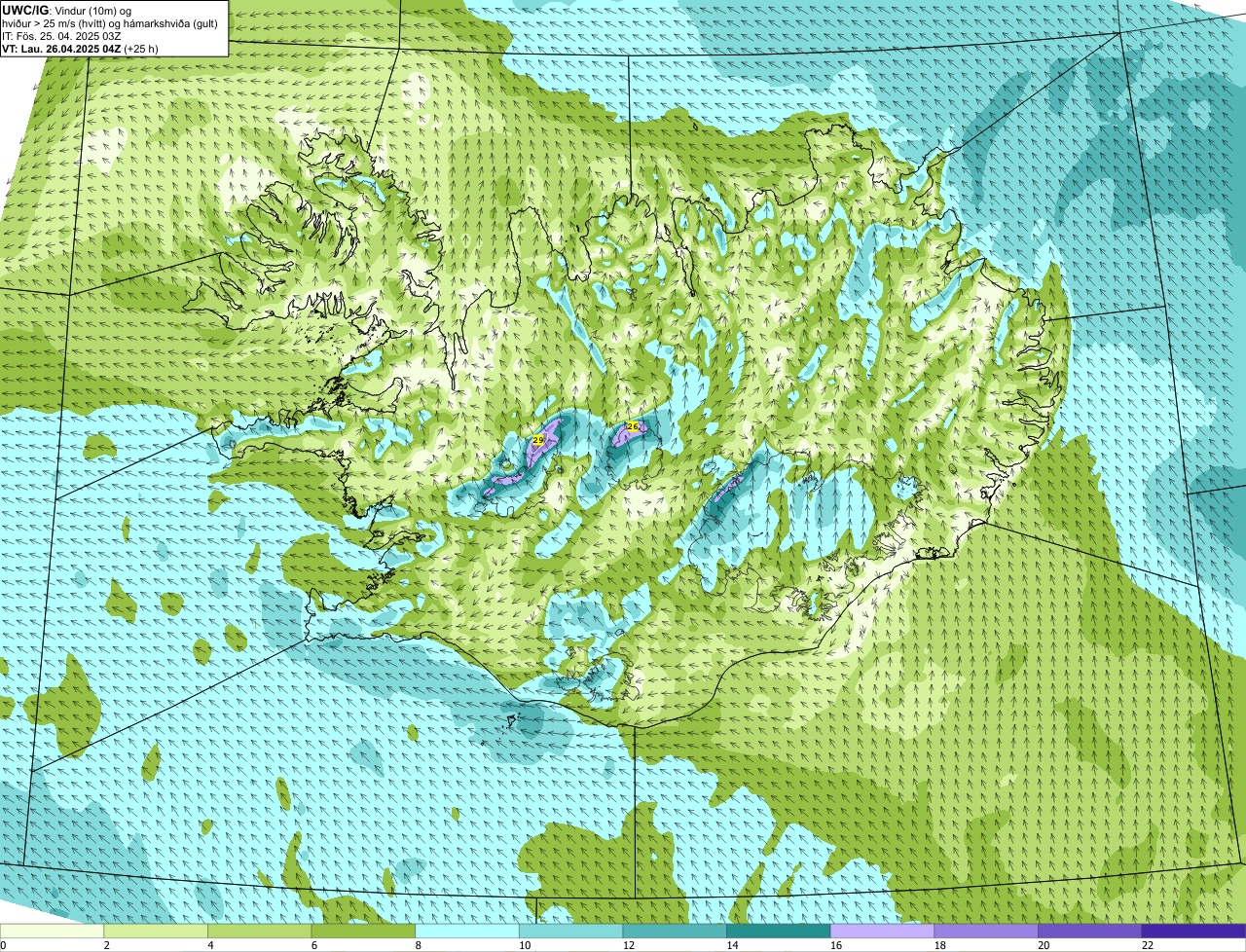Click the 'IT: Fös. 25. 04. 2025 03Z' line
Image resolution: width=1246 pixels, height=952 pixels.
point(61,36)
